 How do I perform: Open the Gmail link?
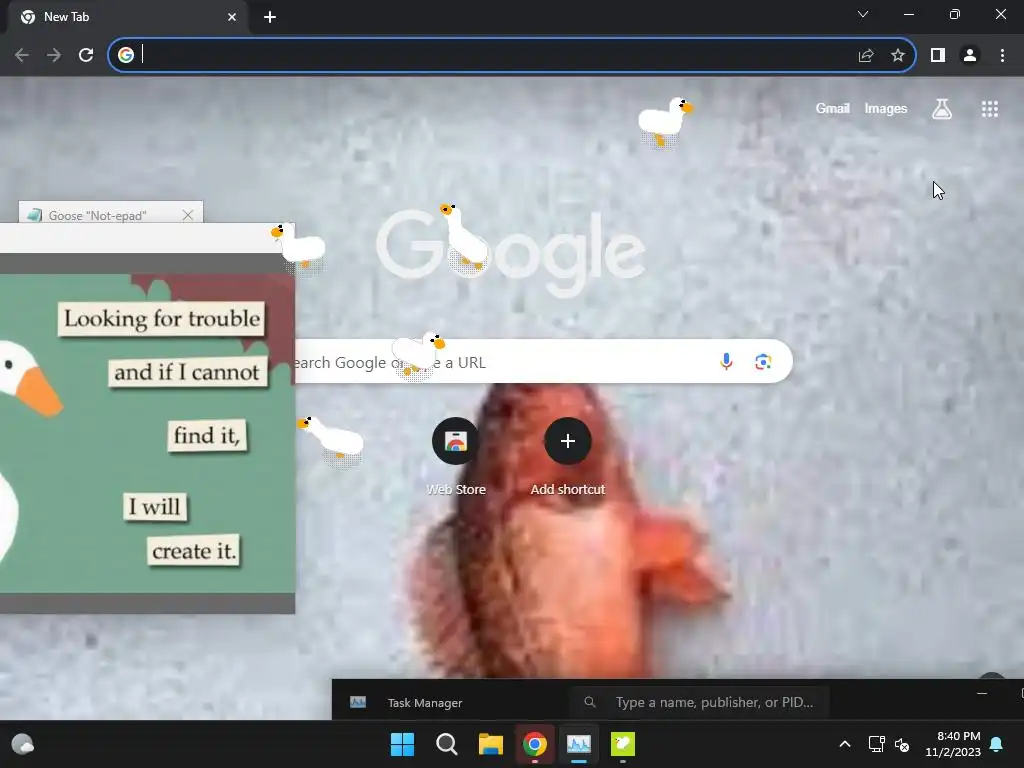coord(833,108)
